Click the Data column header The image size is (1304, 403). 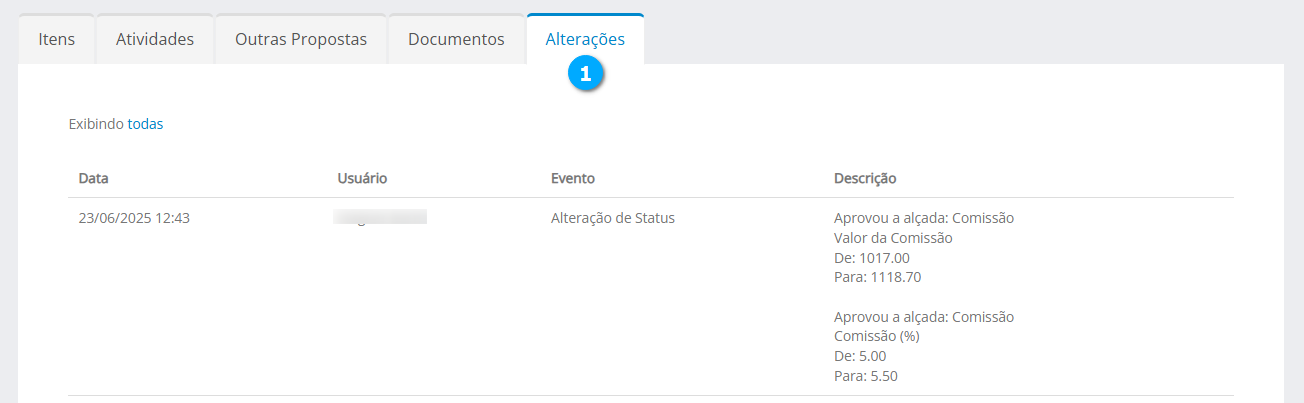(94, 178)
